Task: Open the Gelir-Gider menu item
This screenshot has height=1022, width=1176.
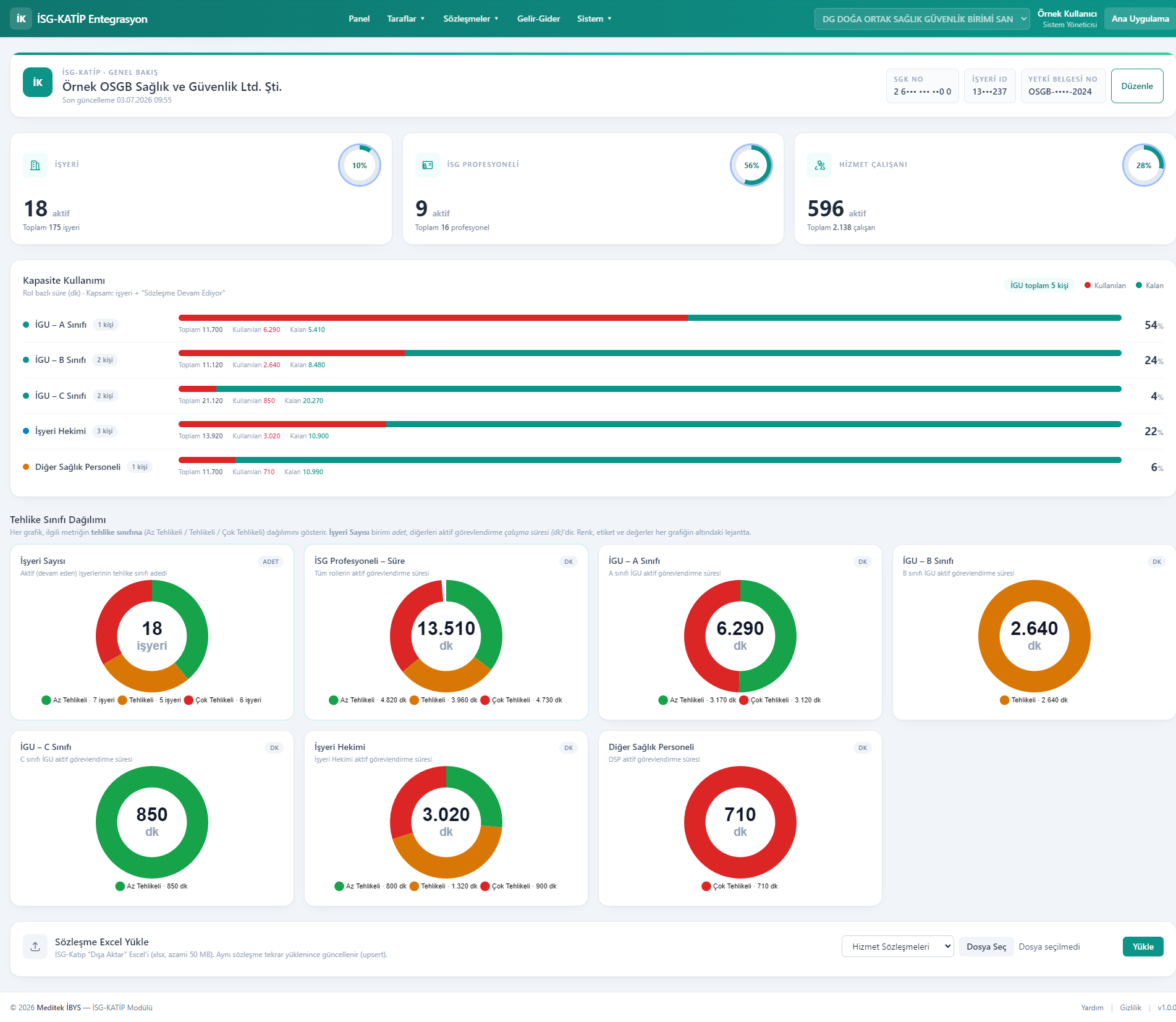Action: [x=538, y=19]
